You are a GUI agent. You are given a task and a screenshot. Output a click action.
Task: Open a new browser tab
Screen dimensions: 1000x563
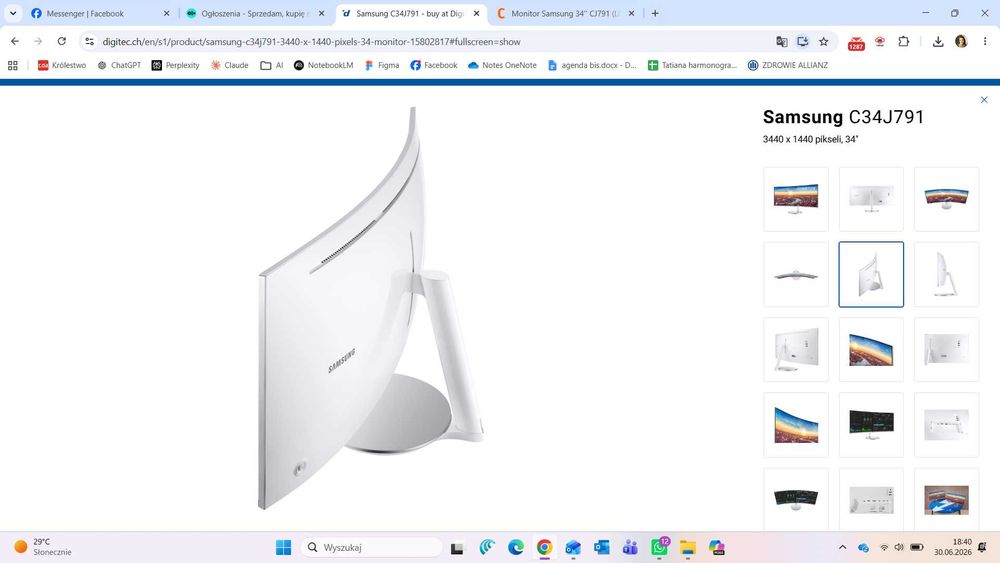pos(655,13)
